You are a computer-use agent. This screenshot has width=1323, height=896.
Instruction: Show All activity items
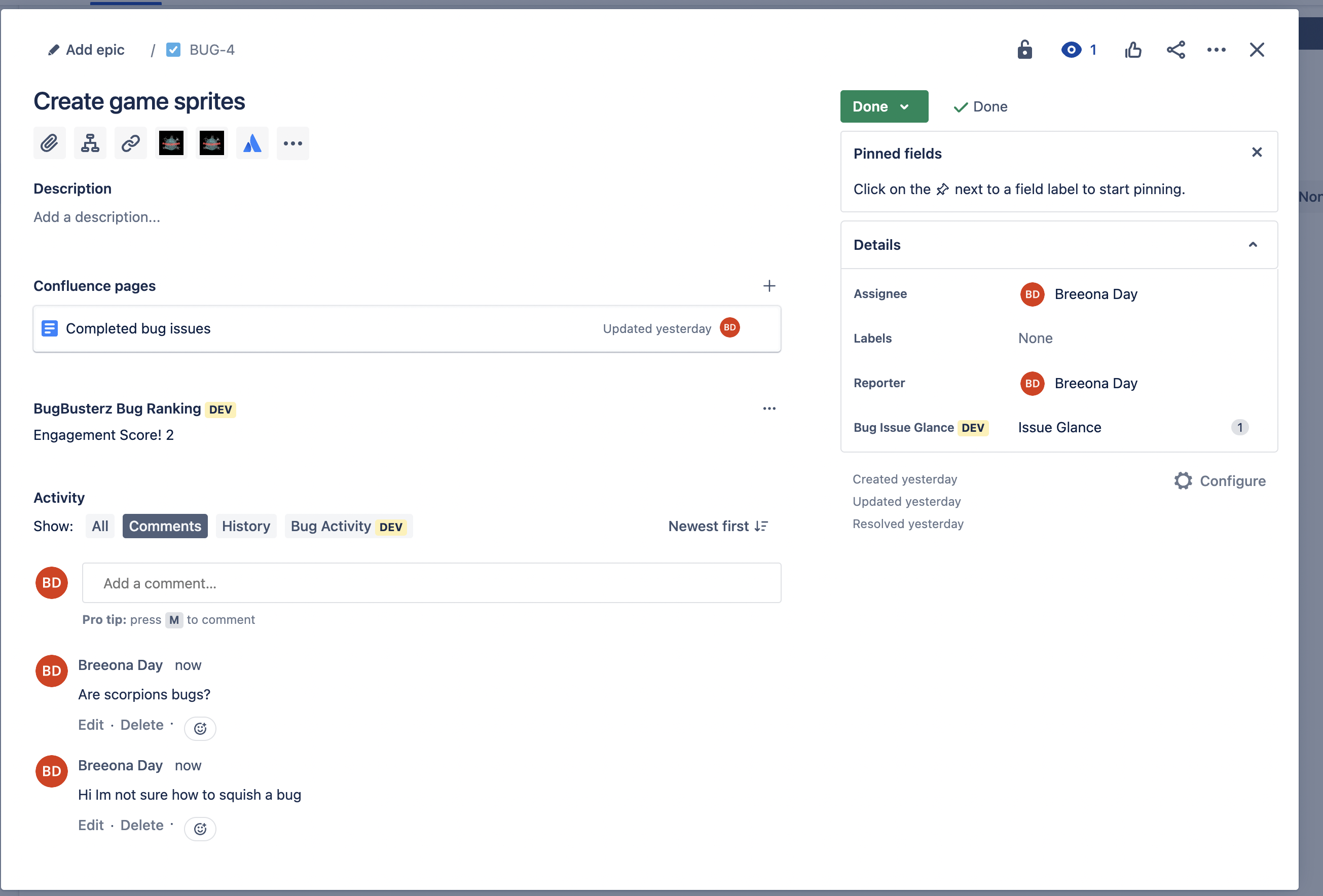(100, 526)
